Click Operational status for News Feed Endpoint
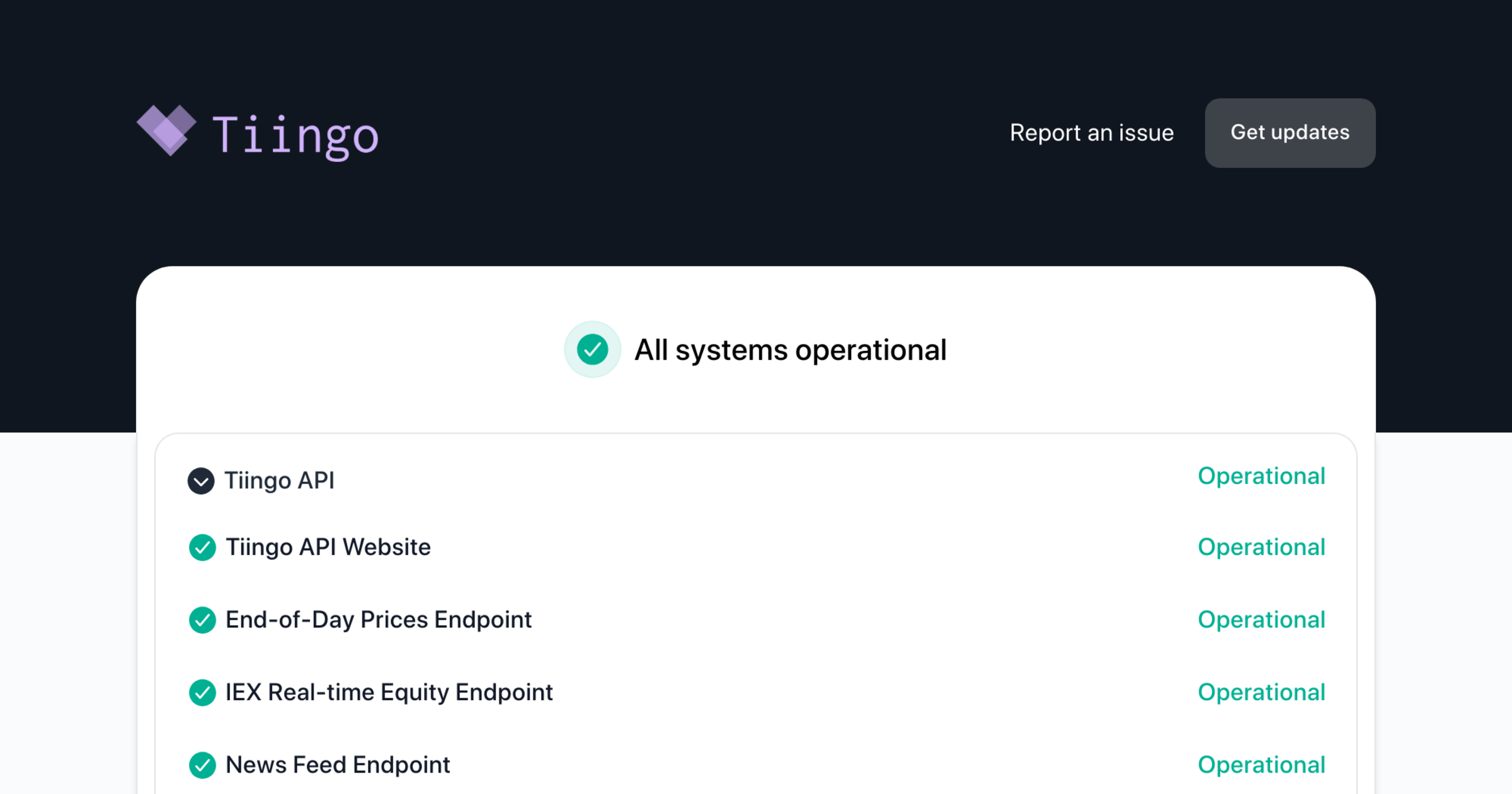The image size is (1512, 794). (1261, 764)
